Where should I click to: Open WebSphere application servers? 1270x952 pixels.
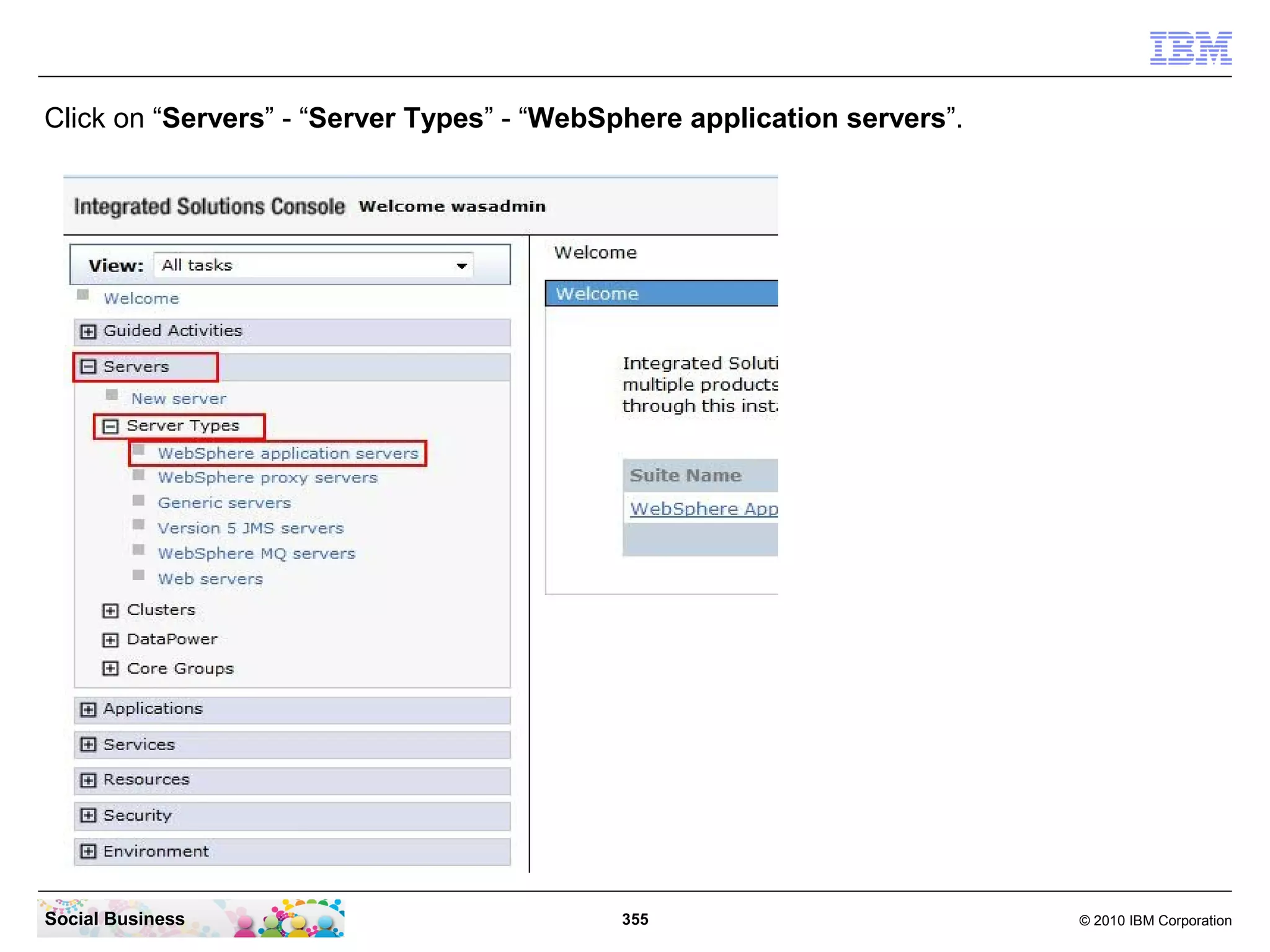pos(288,454)
